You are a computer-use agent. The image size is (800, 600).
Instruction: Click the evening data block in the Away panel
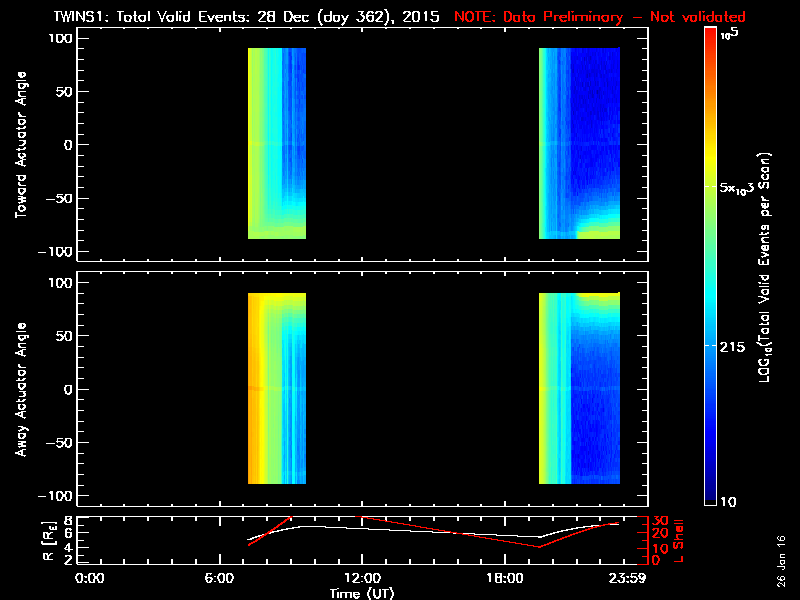(580, 388)
